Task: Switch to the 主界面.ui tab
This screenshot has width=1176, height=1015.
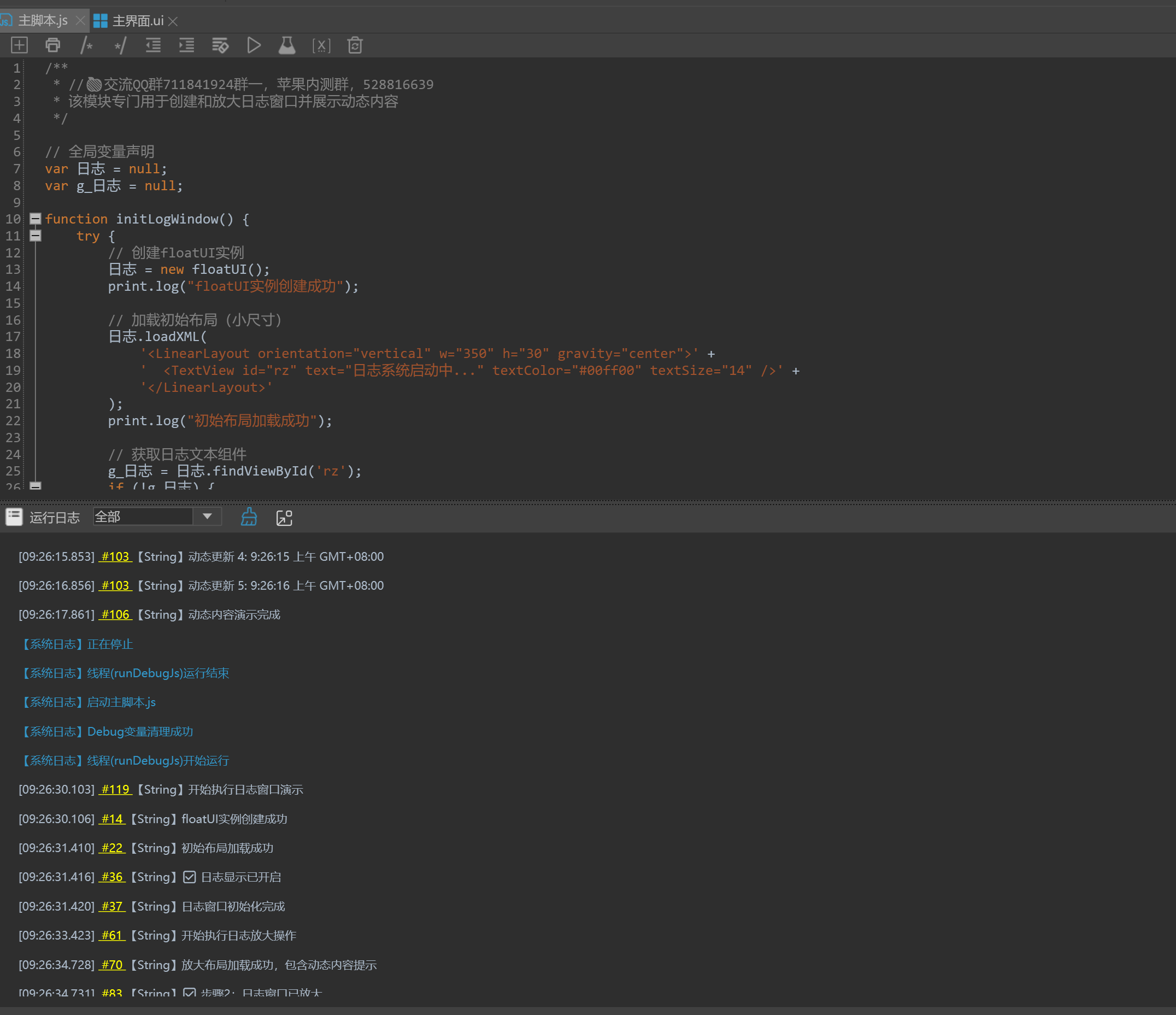Action: [137, 21]
